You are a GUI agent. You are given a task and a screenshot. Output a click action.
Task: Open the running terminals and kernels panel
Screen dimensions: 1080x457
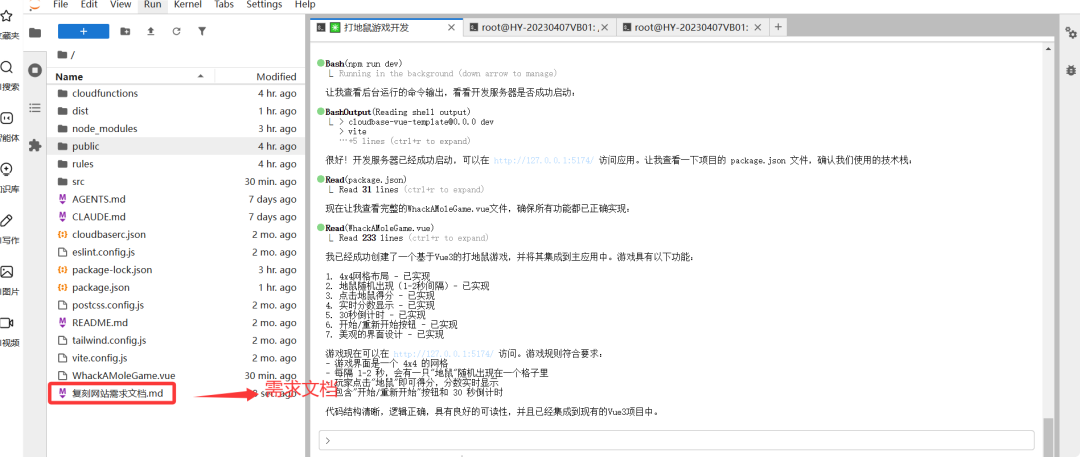tap(35, 70)
